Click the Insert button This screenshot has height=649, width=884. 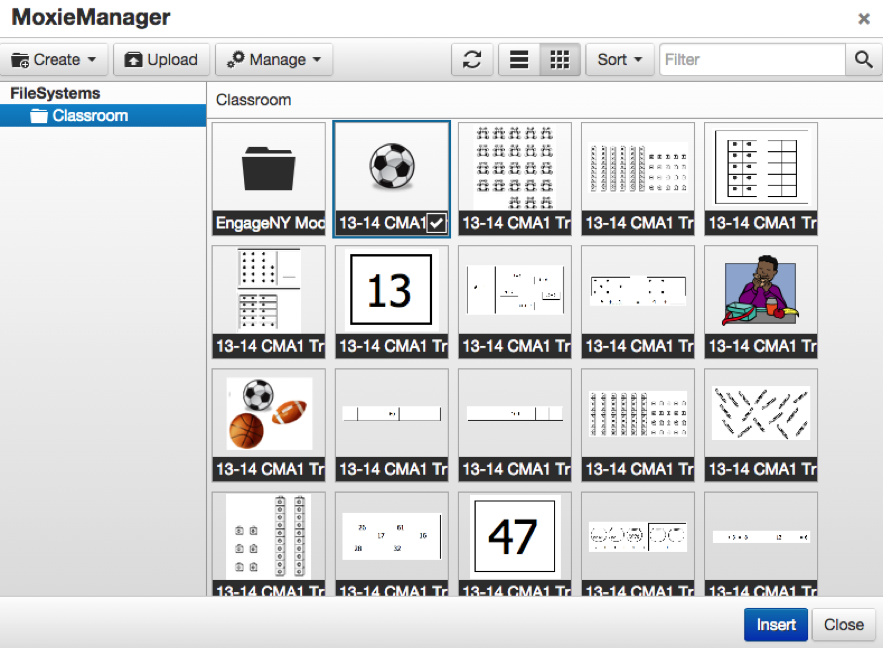775,624
